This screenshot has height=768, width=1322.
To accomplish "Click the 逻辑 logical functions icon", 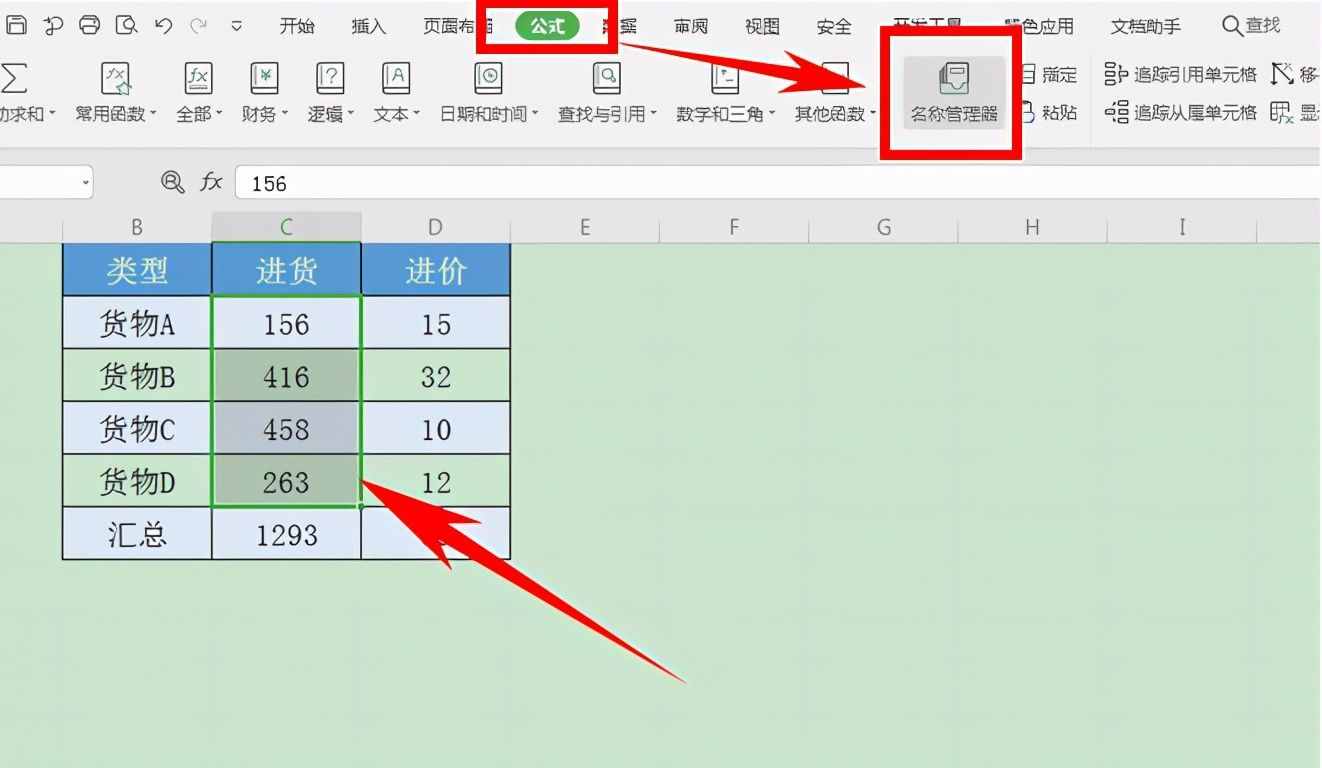I will point(330,77).
